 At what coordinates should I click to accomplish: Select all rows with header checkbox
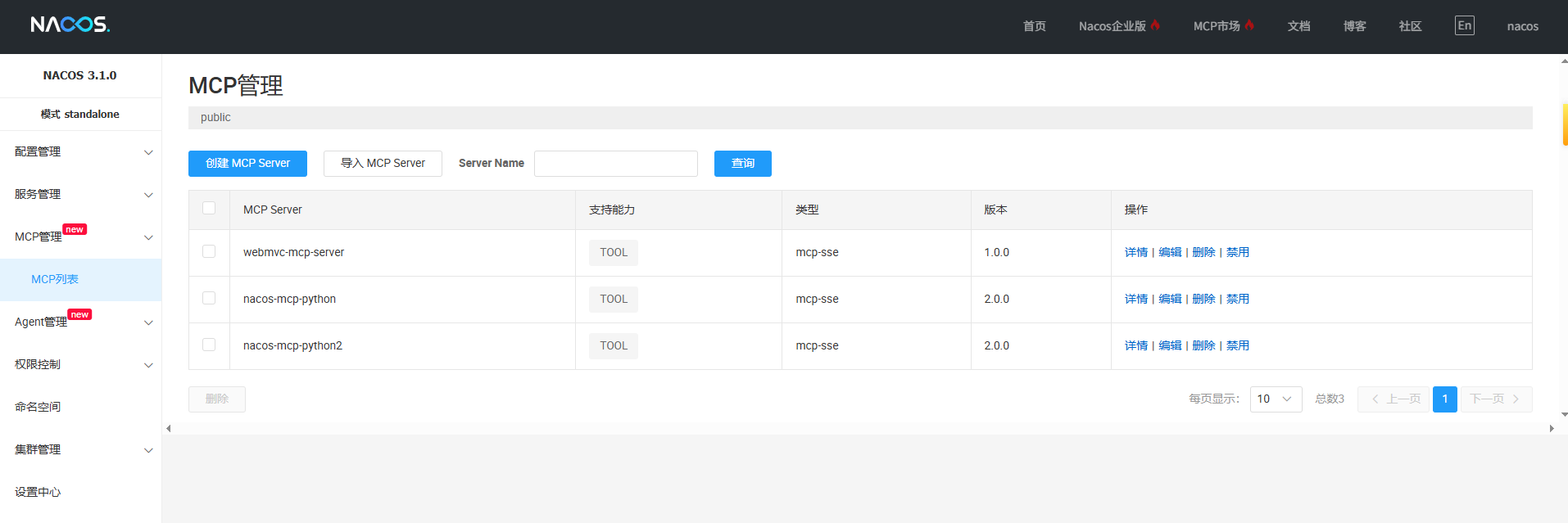click(x=209, y=208)
